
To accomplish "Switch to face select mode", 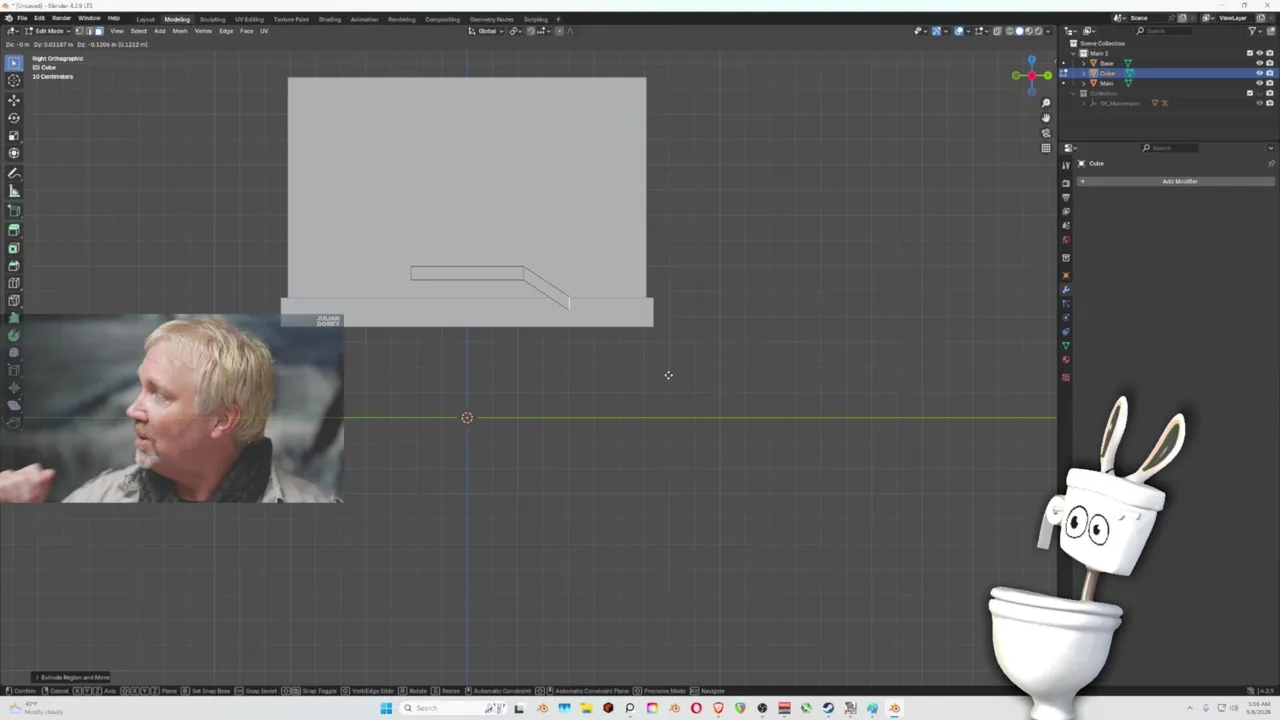I will pos(99,31).
